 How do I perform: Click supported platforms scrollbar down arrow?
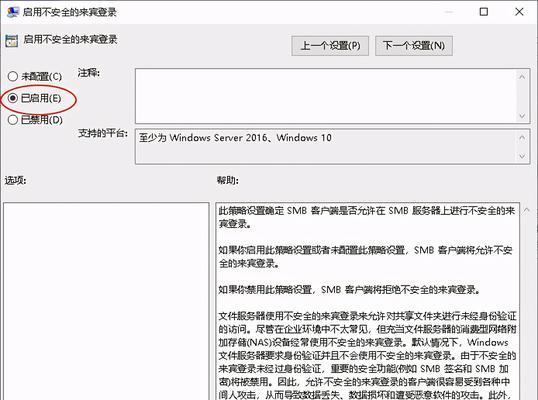[x=522, y=156]
